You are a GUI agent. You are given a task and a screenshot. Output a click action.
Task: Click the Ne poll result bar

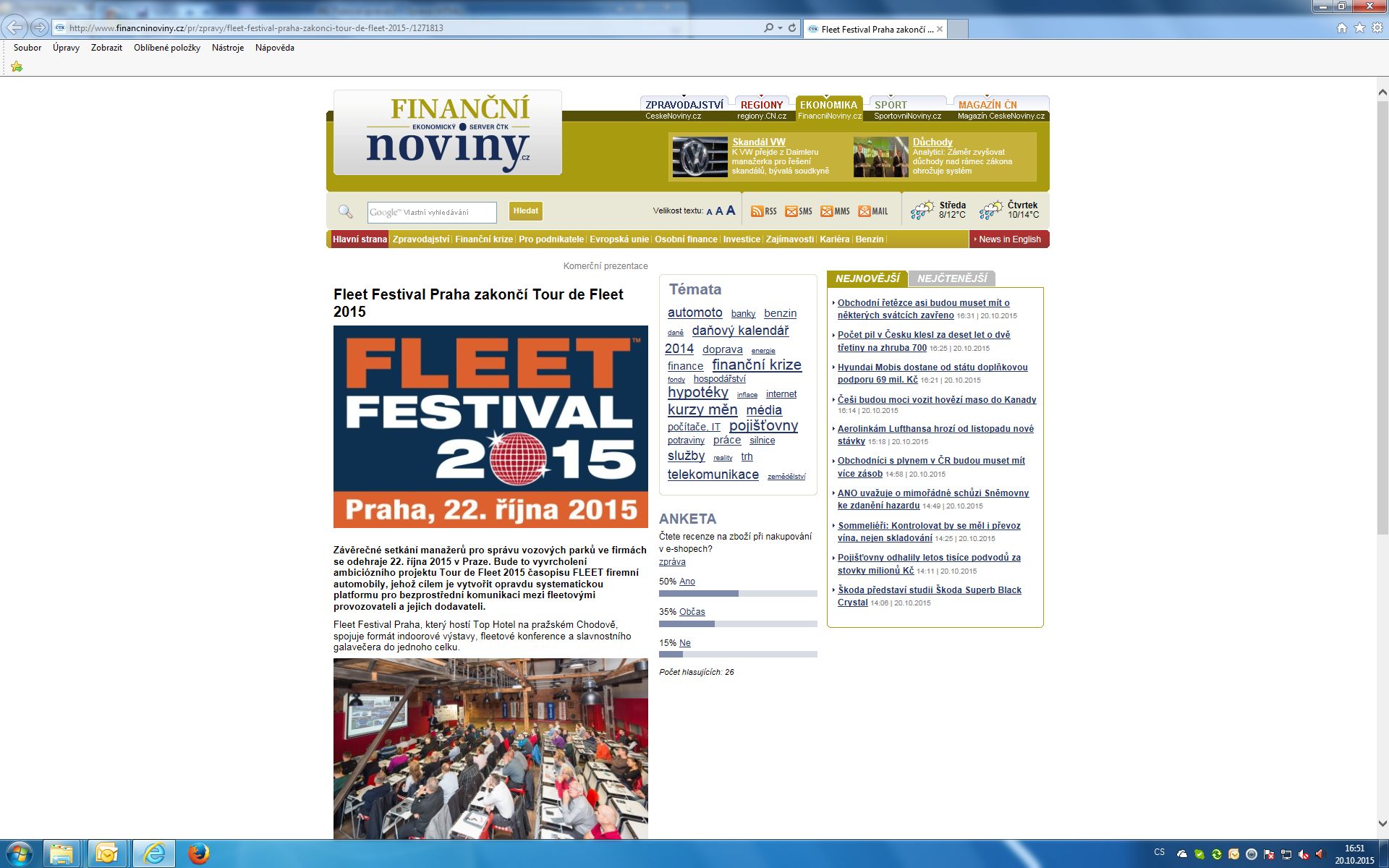(x=738, y=654)
